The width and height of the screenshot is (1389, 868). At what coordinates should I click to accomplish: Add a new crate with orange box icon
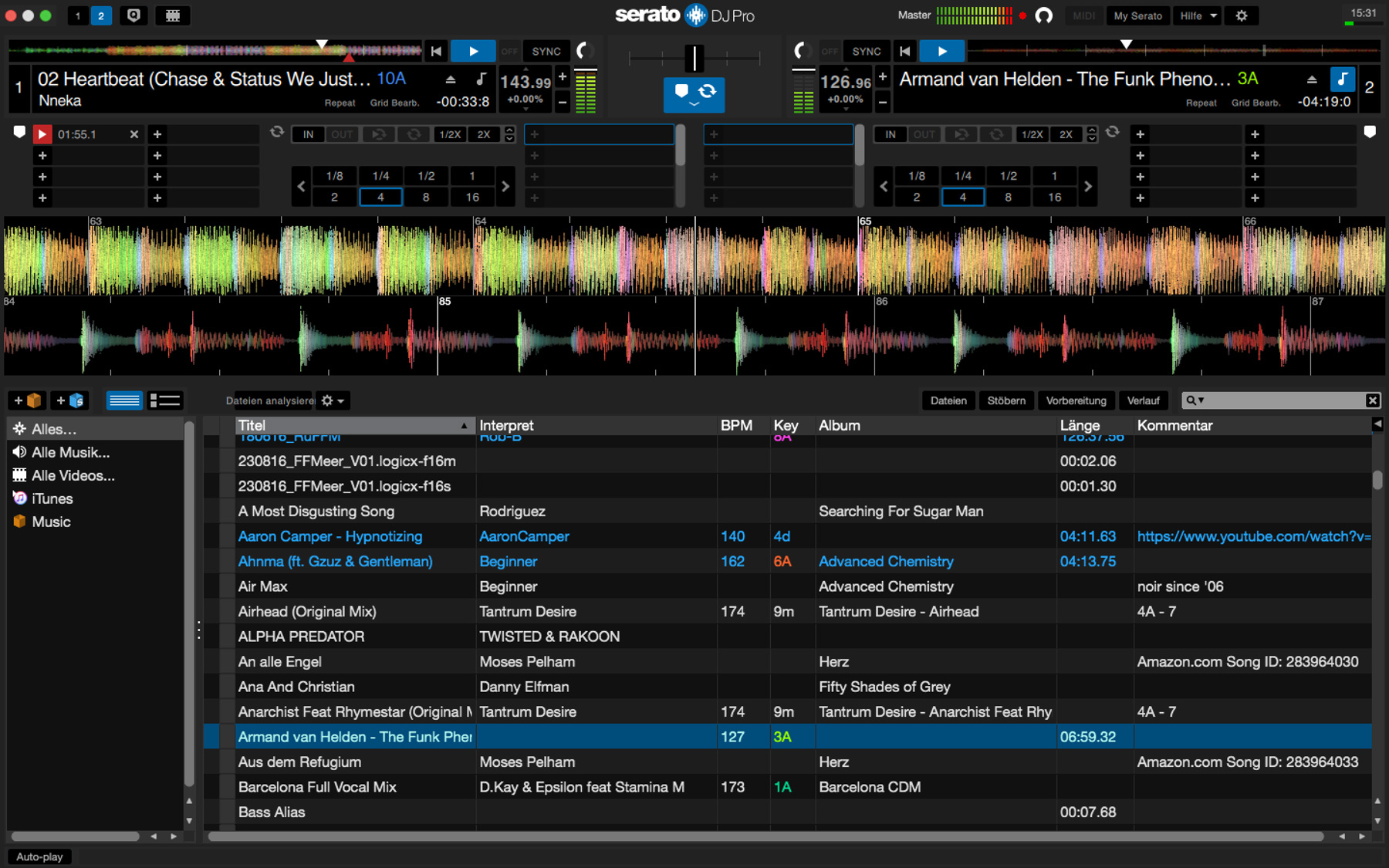coord(27,400)
